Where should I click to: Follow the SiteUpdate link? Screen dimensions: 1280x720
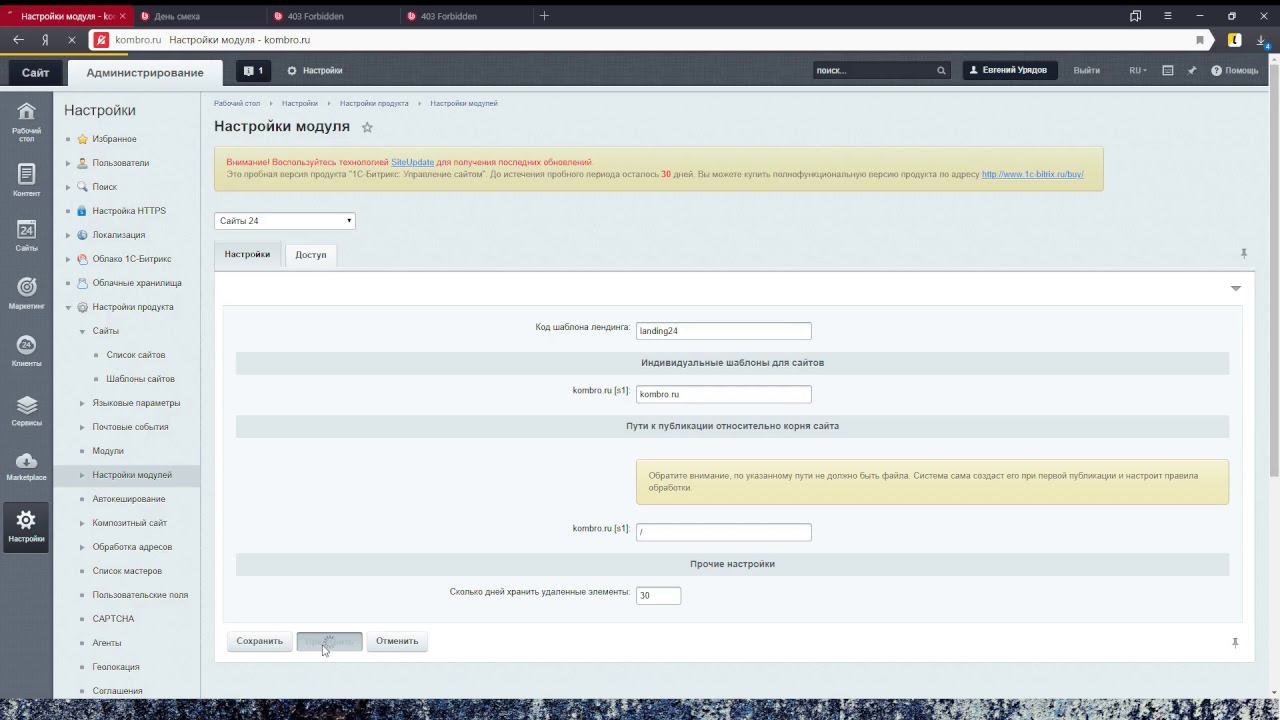[412, 162]
